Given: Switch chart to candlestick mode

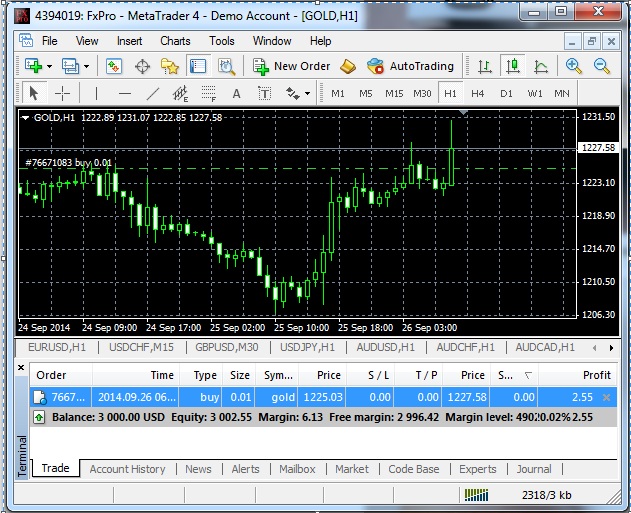Looking at the screenshot, I should (512, 66).
